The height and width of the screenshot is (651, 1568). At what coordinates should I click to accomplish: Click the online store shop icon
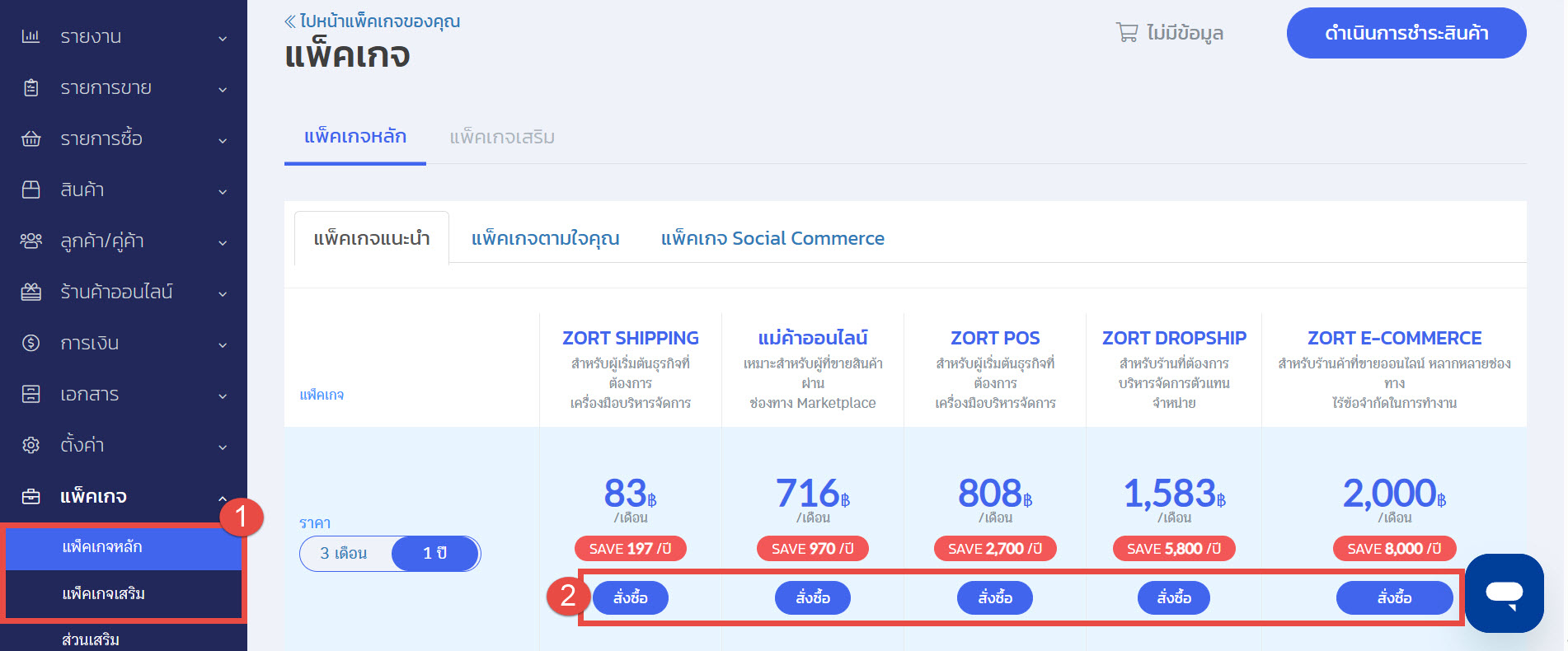coord(31,292)
